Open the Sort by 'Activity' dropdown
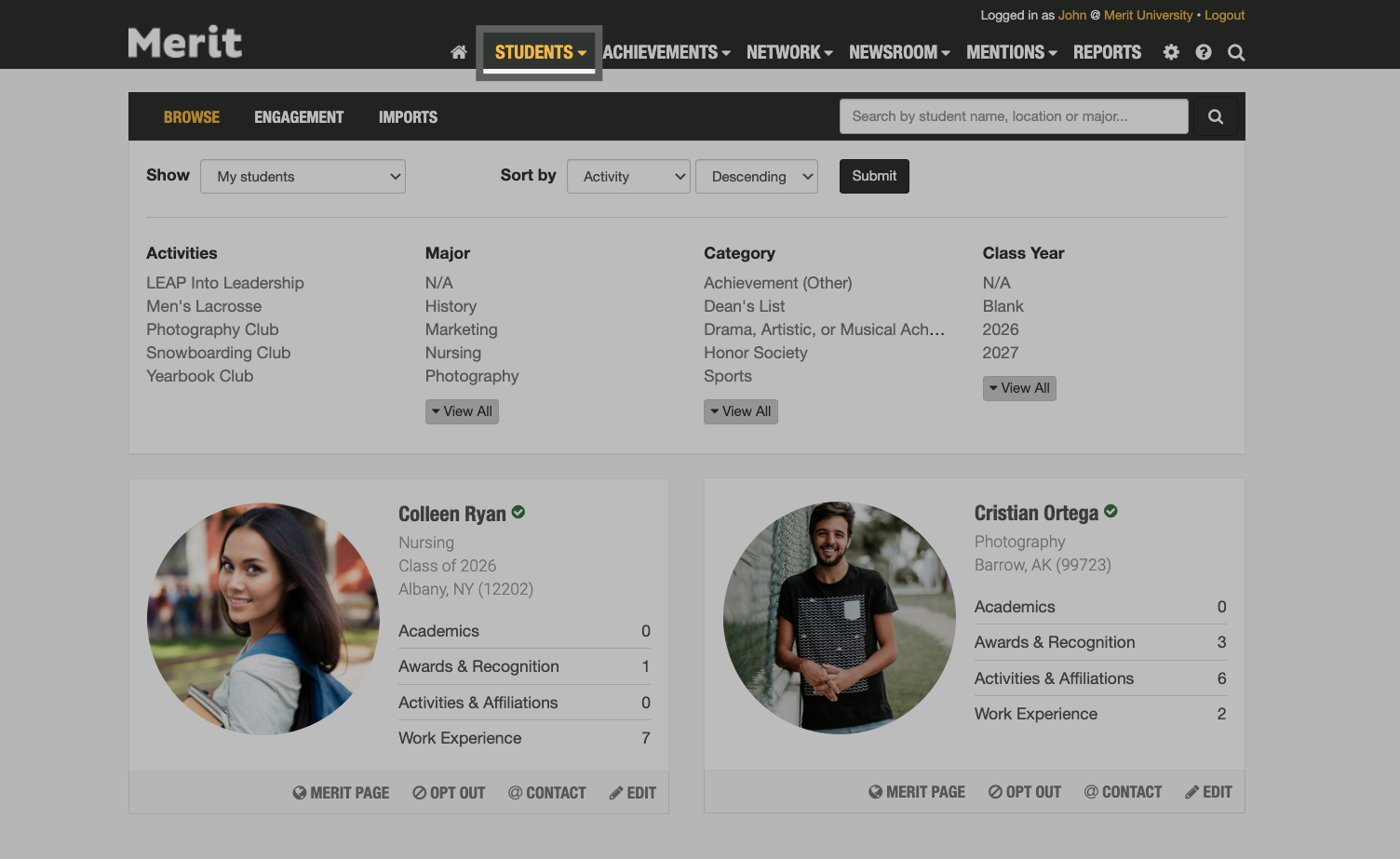 pos(628,176)
